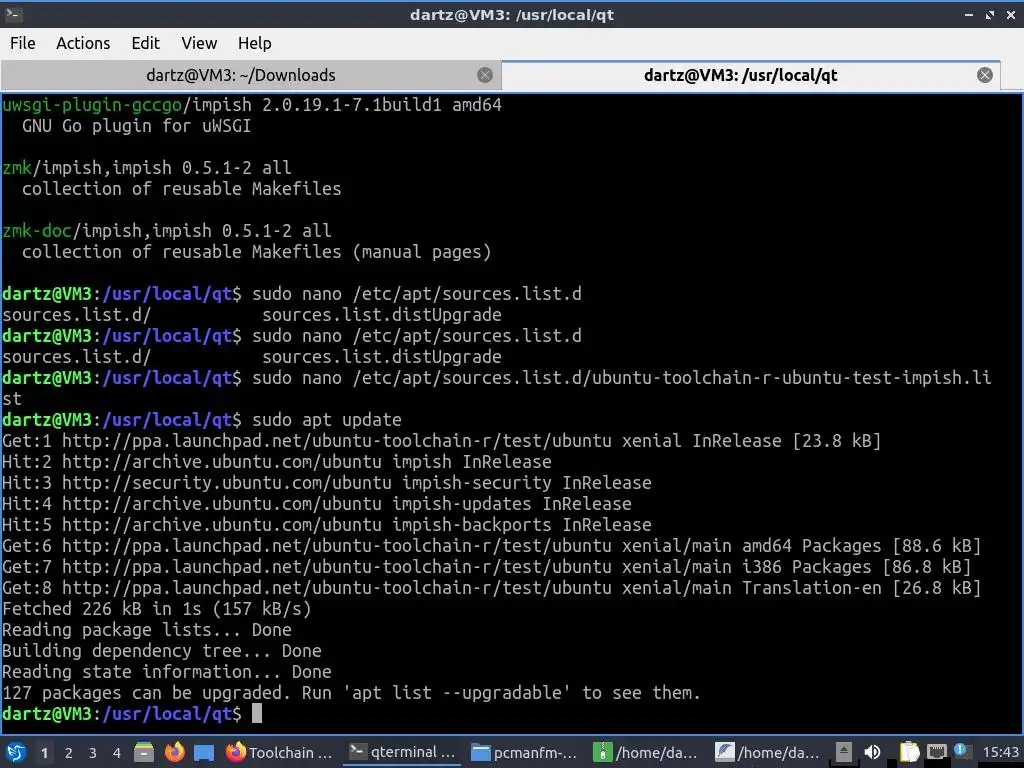
Task: Open the text editor /home/da taskbar window
Action: [x=768, y=752]
